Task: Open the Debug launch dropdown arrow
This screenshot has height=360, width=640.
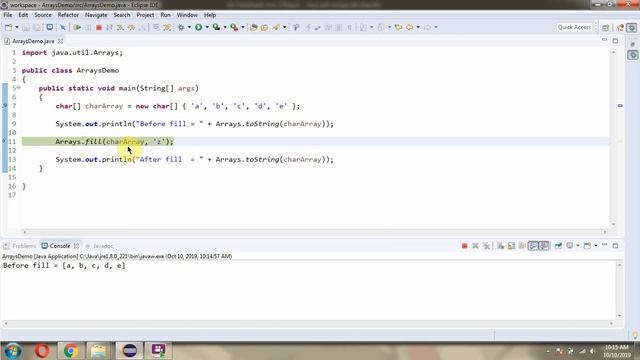Action: click(189, 27)
